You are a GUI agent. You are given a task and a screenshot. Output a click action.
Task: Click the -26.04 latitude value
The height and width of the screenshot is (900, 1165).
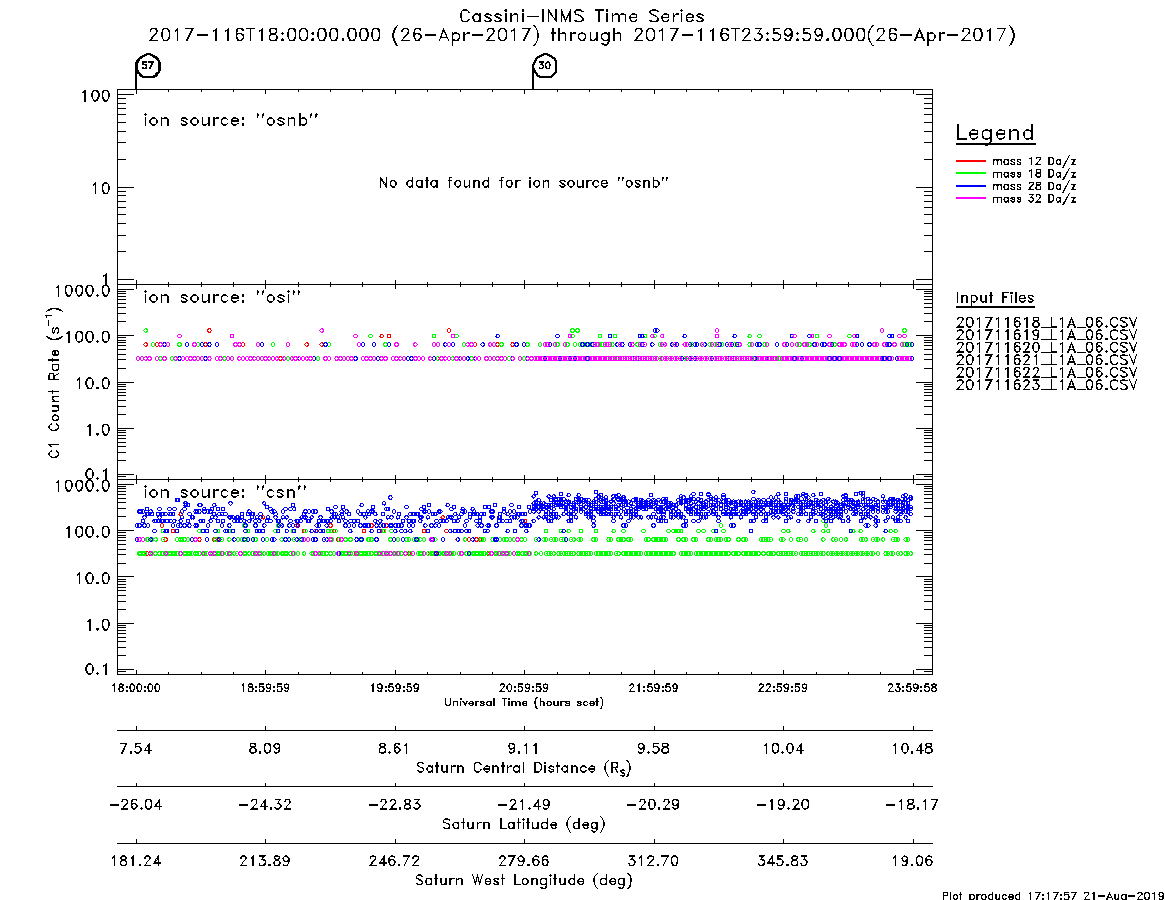point(136,805)
